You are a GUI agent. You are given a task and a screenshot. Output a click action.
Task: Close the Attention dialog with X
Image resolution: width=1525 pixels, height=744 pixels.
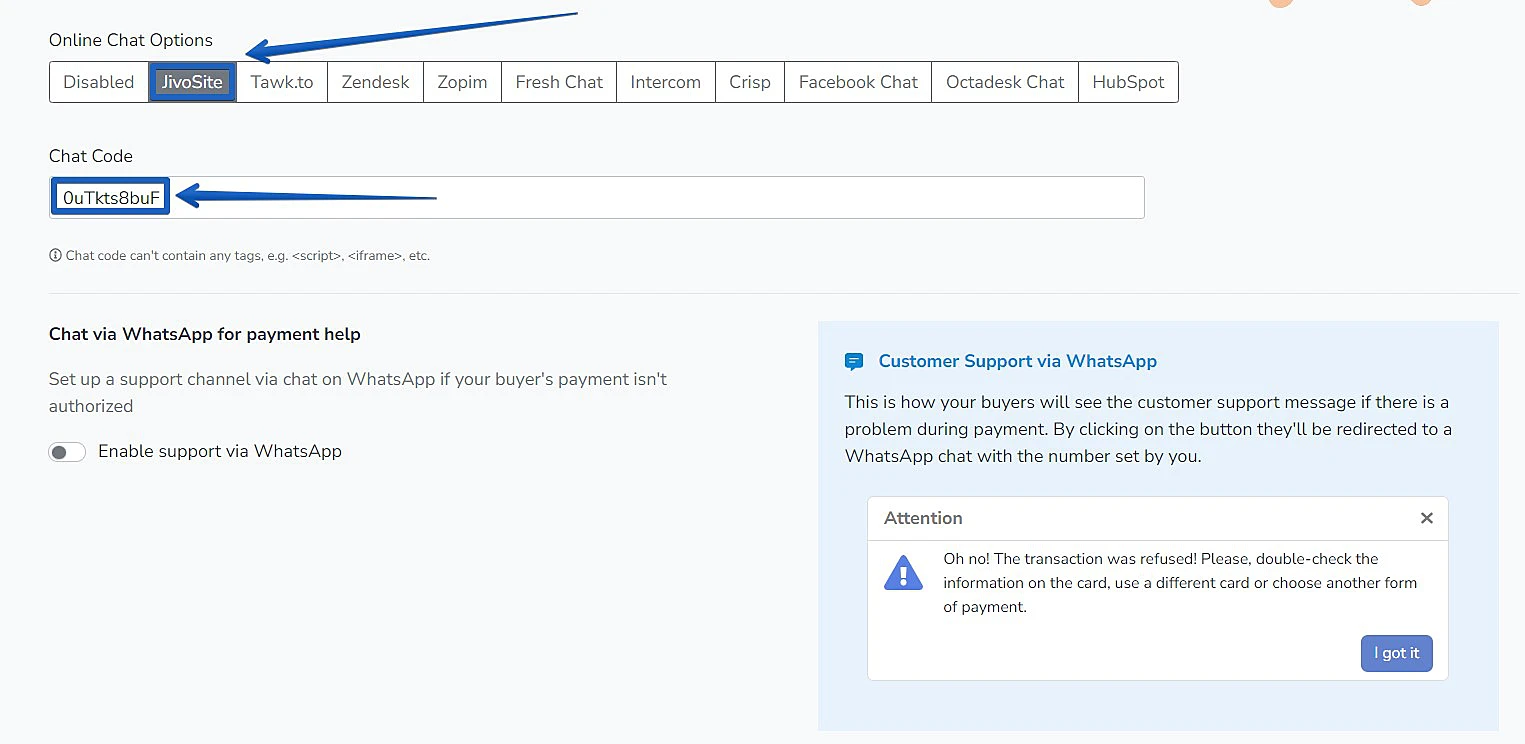tap(1426, 518)
